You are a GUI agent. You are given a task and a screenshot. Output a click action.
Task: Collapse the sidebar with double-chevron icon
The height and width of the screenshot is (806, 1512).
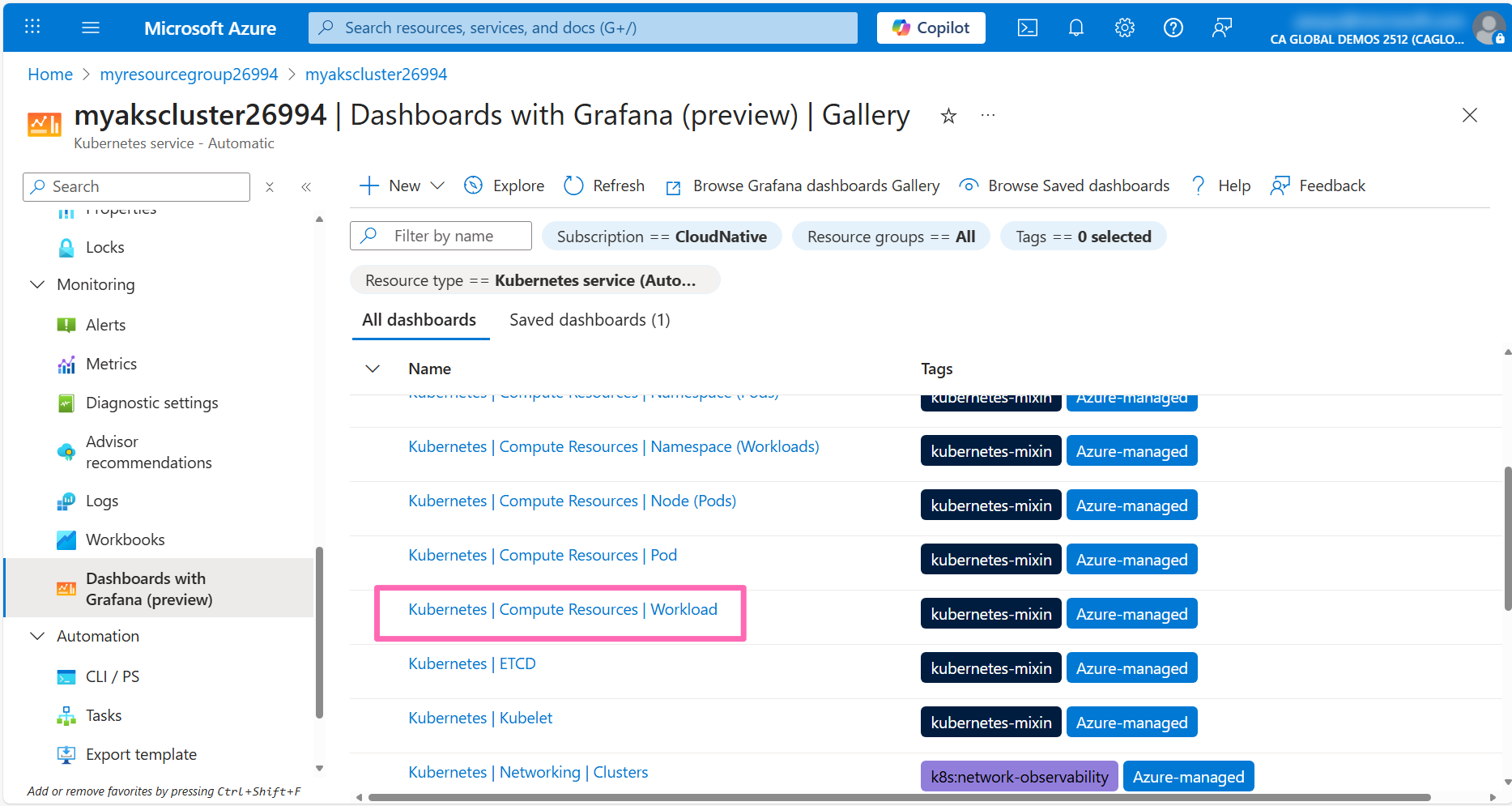pyautogui.click(x=306, y=187)
